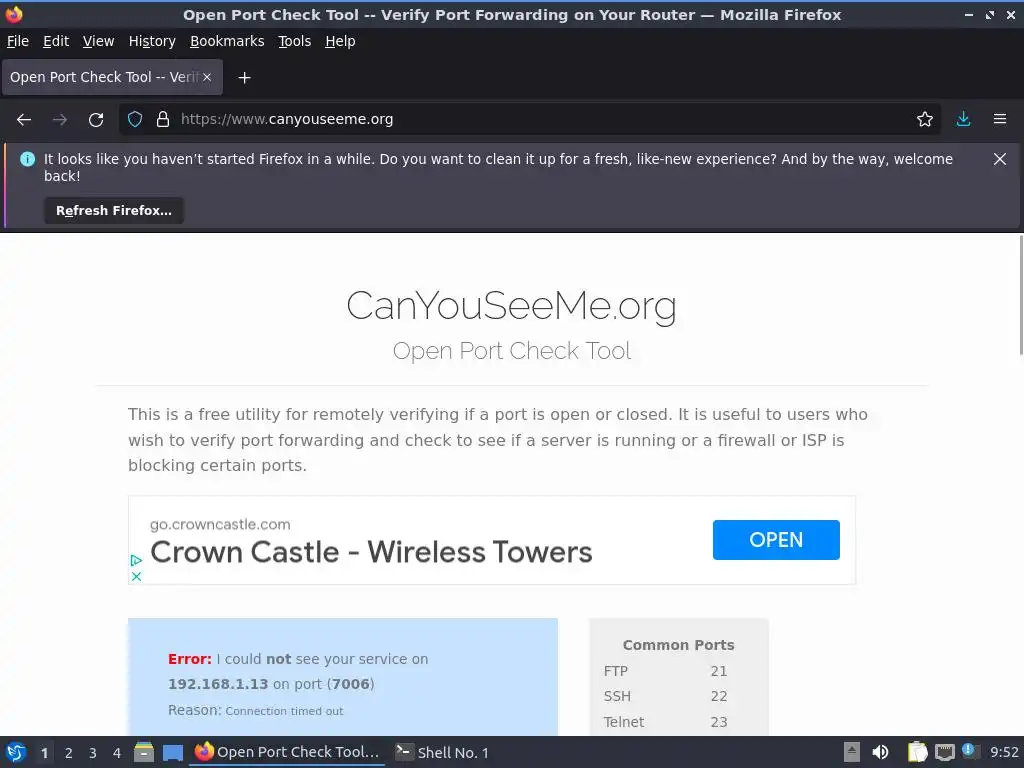Click the IP address 192.168.1.13
This screenshot has height=768, width=1024.
pos(218,684)
